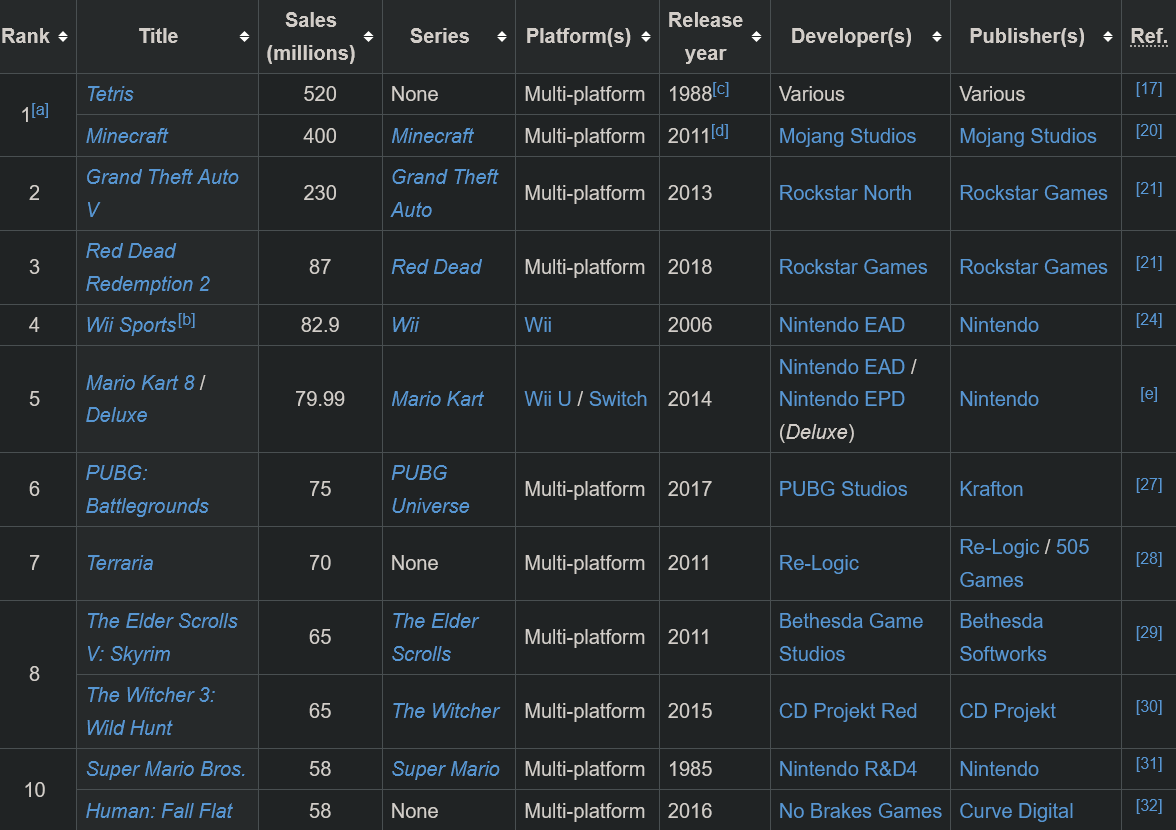Open No Brakes Games developer link

pos(860,811)
